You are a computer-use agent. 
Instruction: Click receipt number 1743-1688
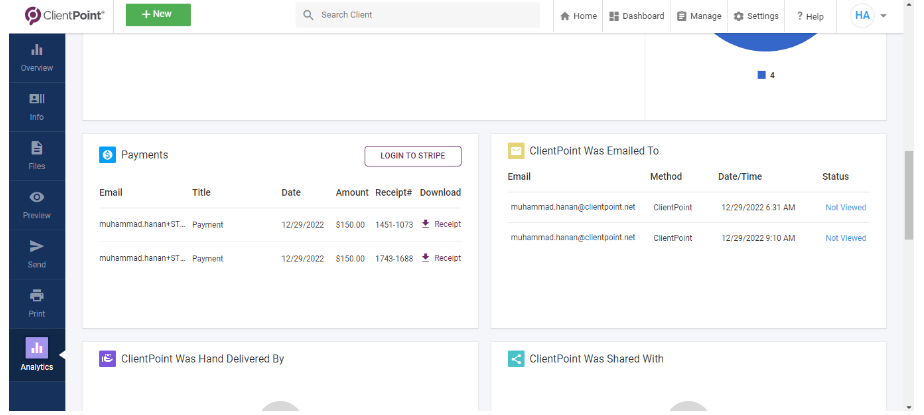coord(394,258)
